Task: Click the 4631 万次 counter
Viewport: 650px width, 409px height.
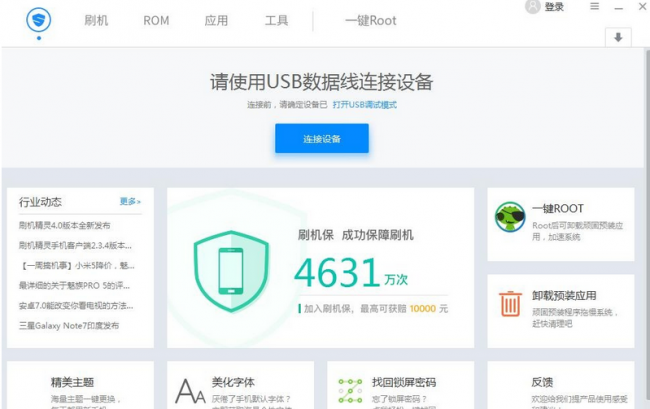Action: pyautogui.click(x=351, y=273)
